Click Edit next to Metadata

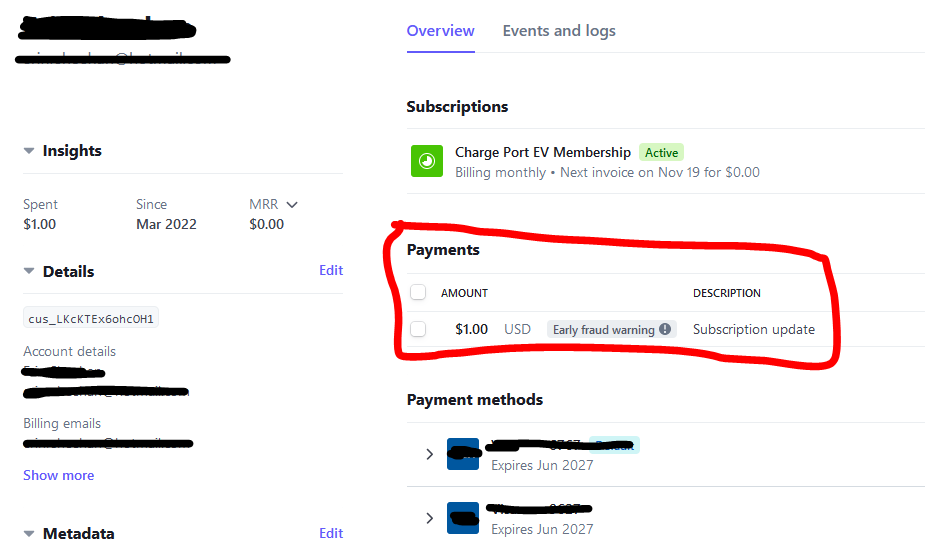pyautogui.click(x=331, y=533)
